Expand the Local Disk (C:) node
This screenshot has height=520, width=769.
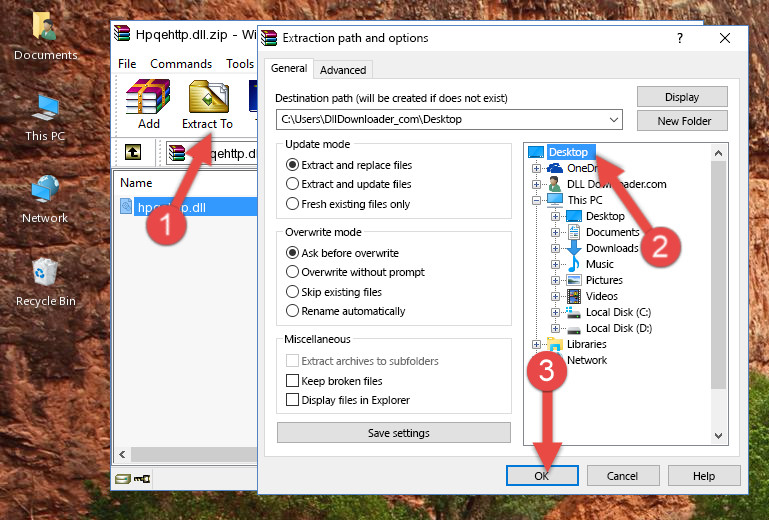point(555,312)
